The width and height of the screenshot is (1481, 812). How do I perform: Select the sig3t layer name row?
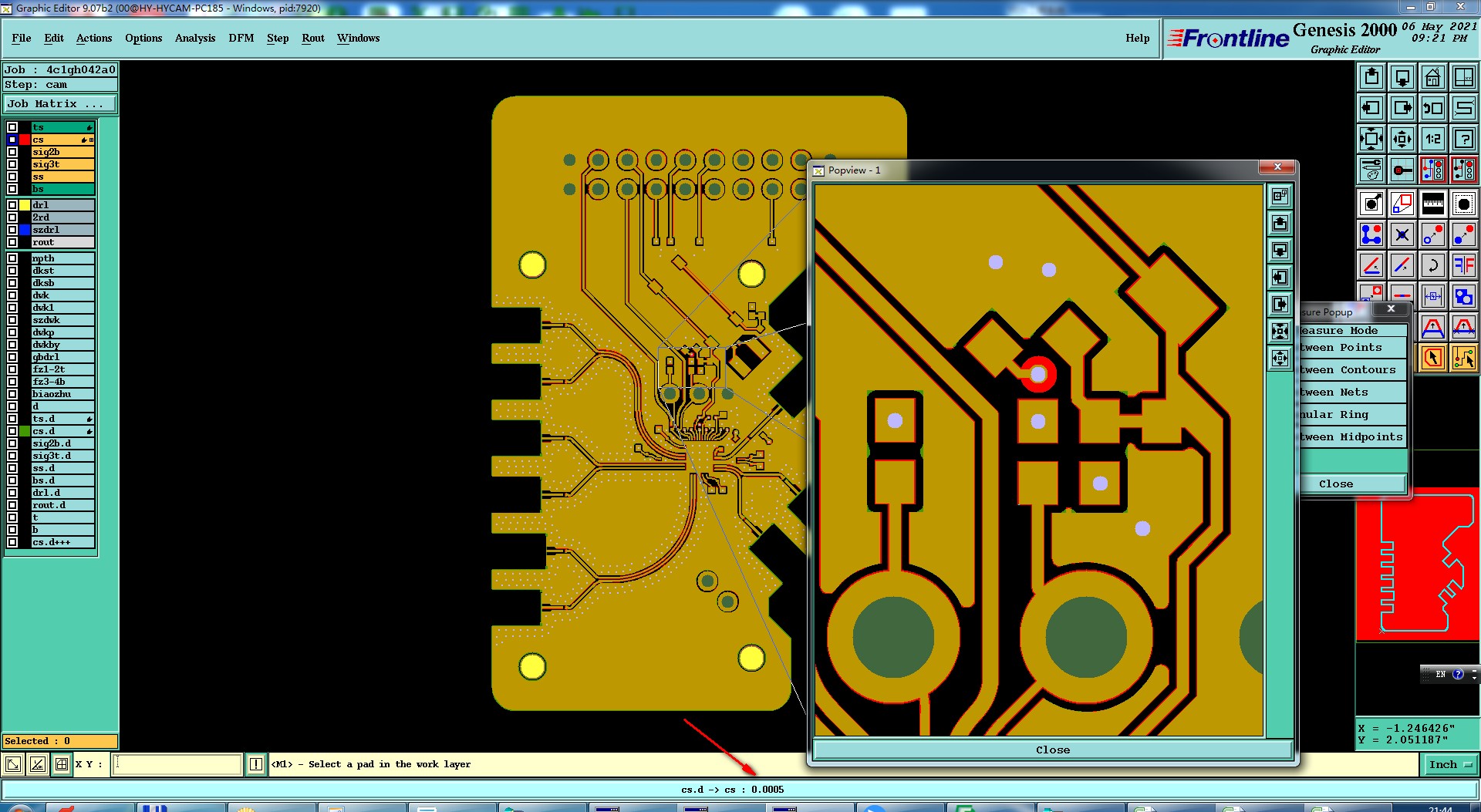pyautogui.click(x=62, y=164)
